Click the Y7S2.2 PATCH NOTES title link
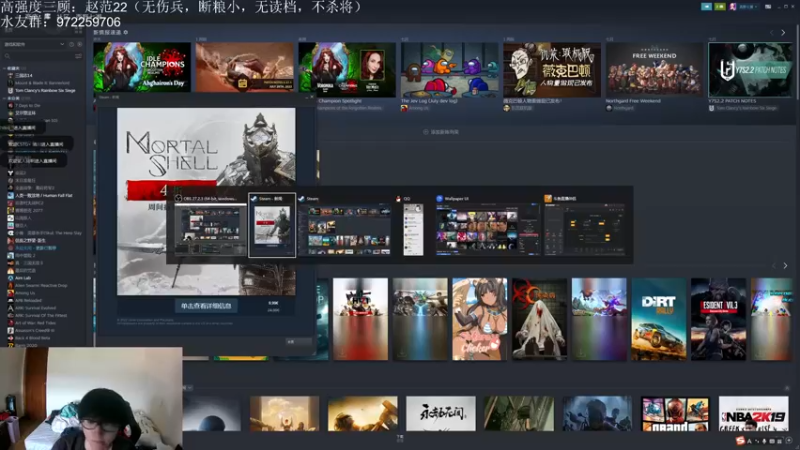Viewport: 800px width, 450px height. (732, 101)
